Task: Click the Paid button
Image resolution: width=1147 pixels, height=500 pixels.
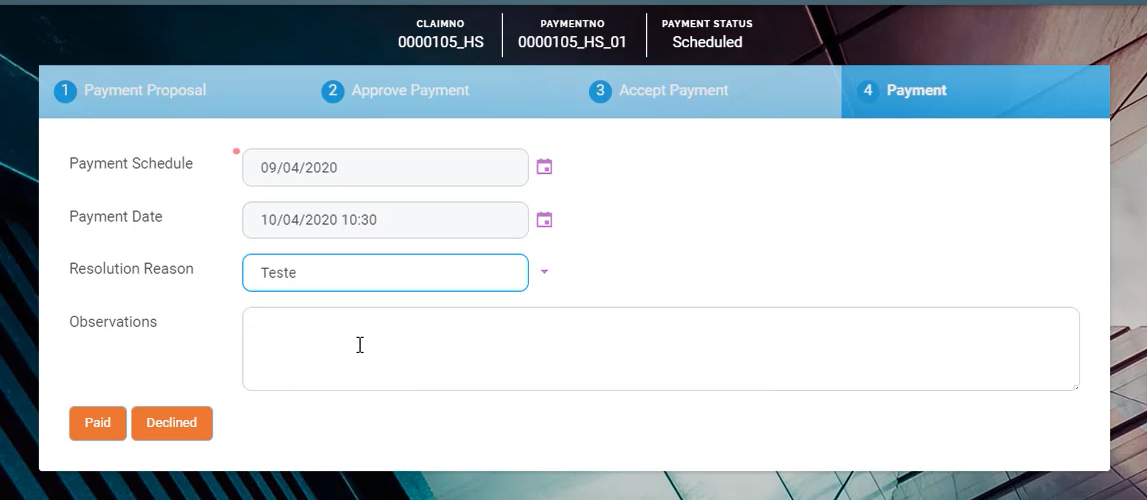Action: [98, 423]
